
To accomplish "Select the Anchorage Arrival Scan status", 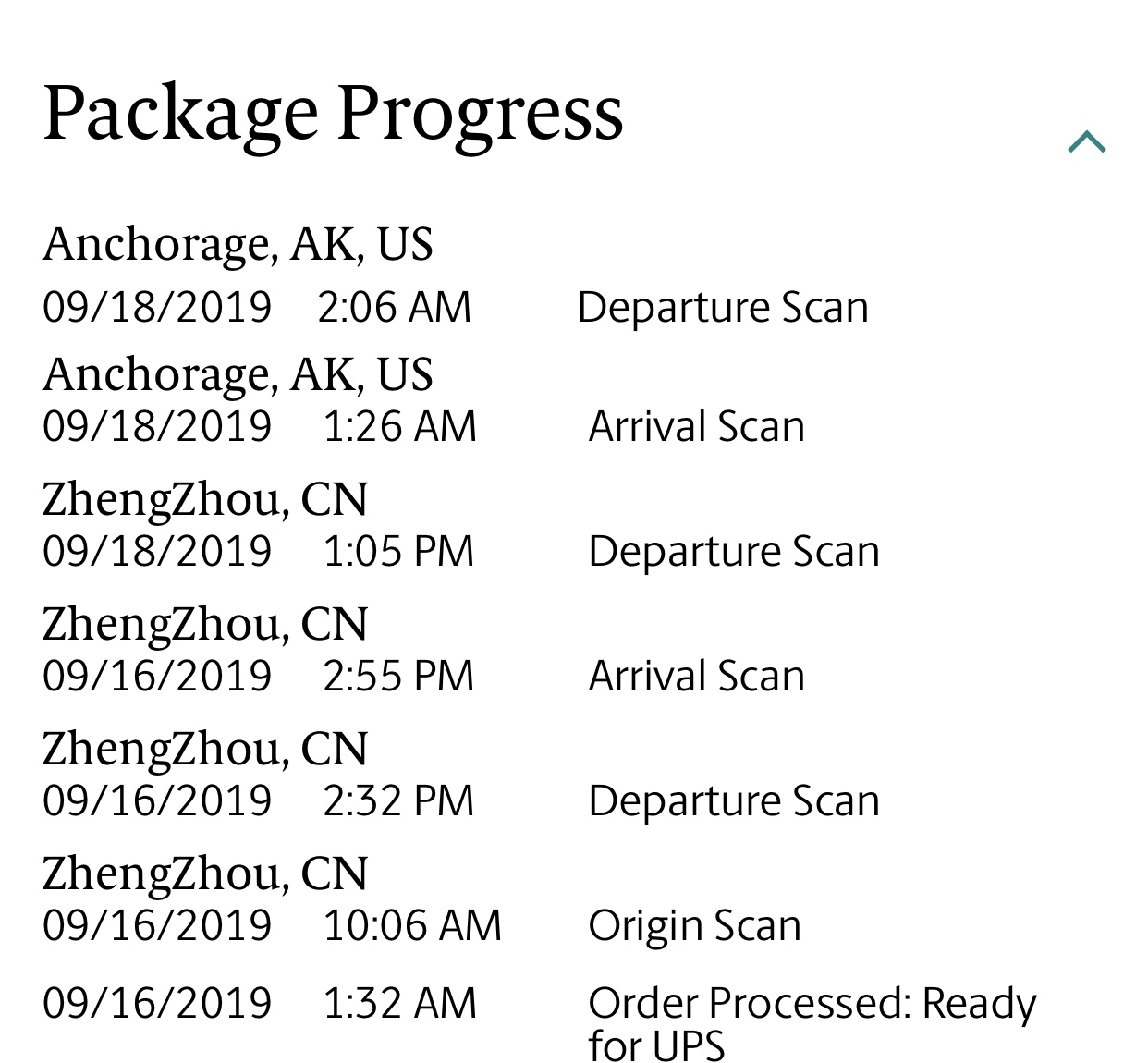I will coord(697,426).
